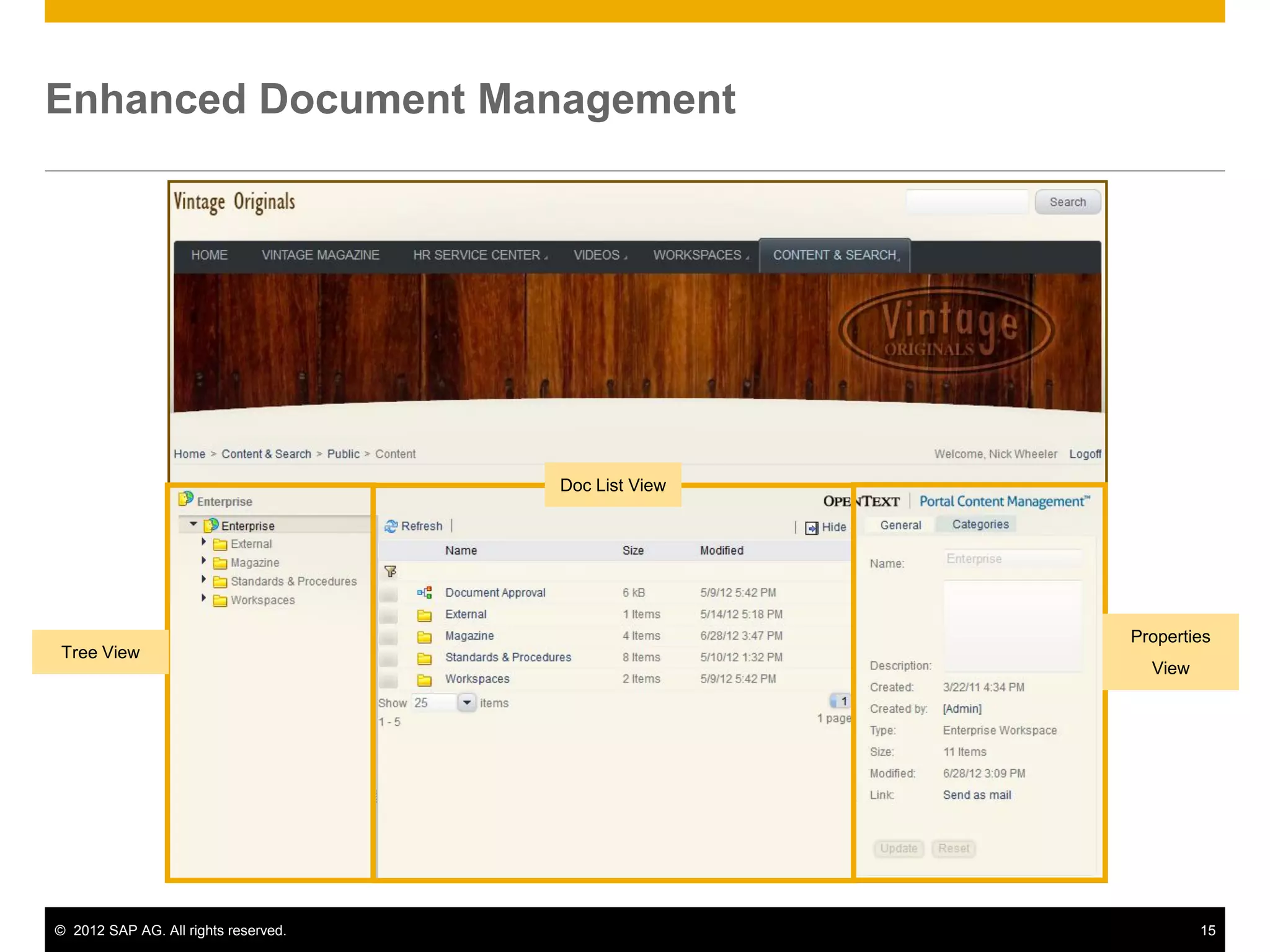Image resolution: width=1270 pixels, height=952 pixels.
Task: Click Magazine folder icon in tree
Action: (220, 563)
